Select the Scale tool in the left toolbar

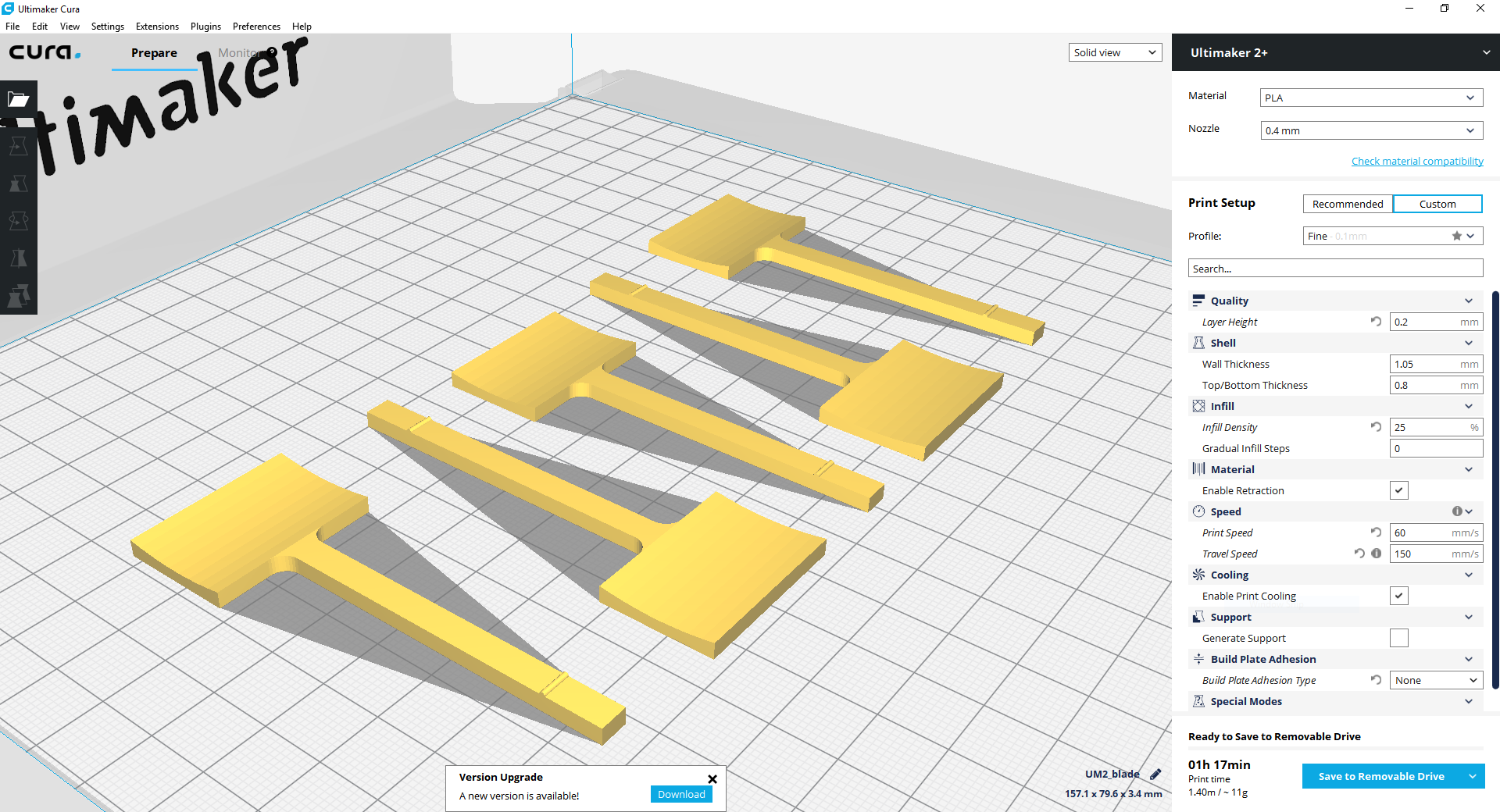click(x=19, y=183)
